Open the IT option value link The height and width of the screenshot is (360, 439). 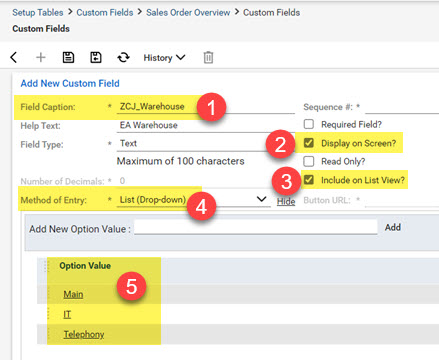coord(67,314)
